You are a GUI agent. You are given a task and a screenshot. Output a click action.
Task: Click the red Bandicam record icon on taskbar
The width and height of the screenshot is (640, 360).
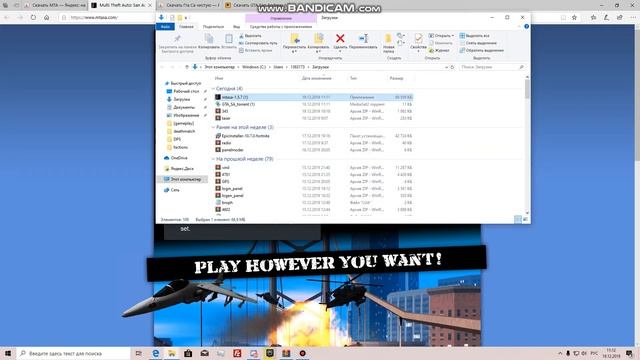tap(302, 353)
